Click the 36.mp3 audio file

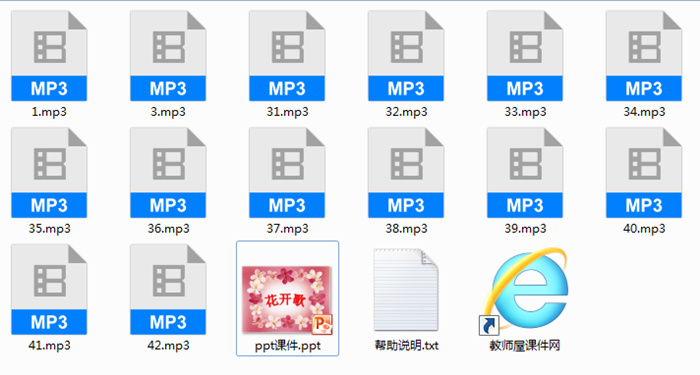(168, 173)
